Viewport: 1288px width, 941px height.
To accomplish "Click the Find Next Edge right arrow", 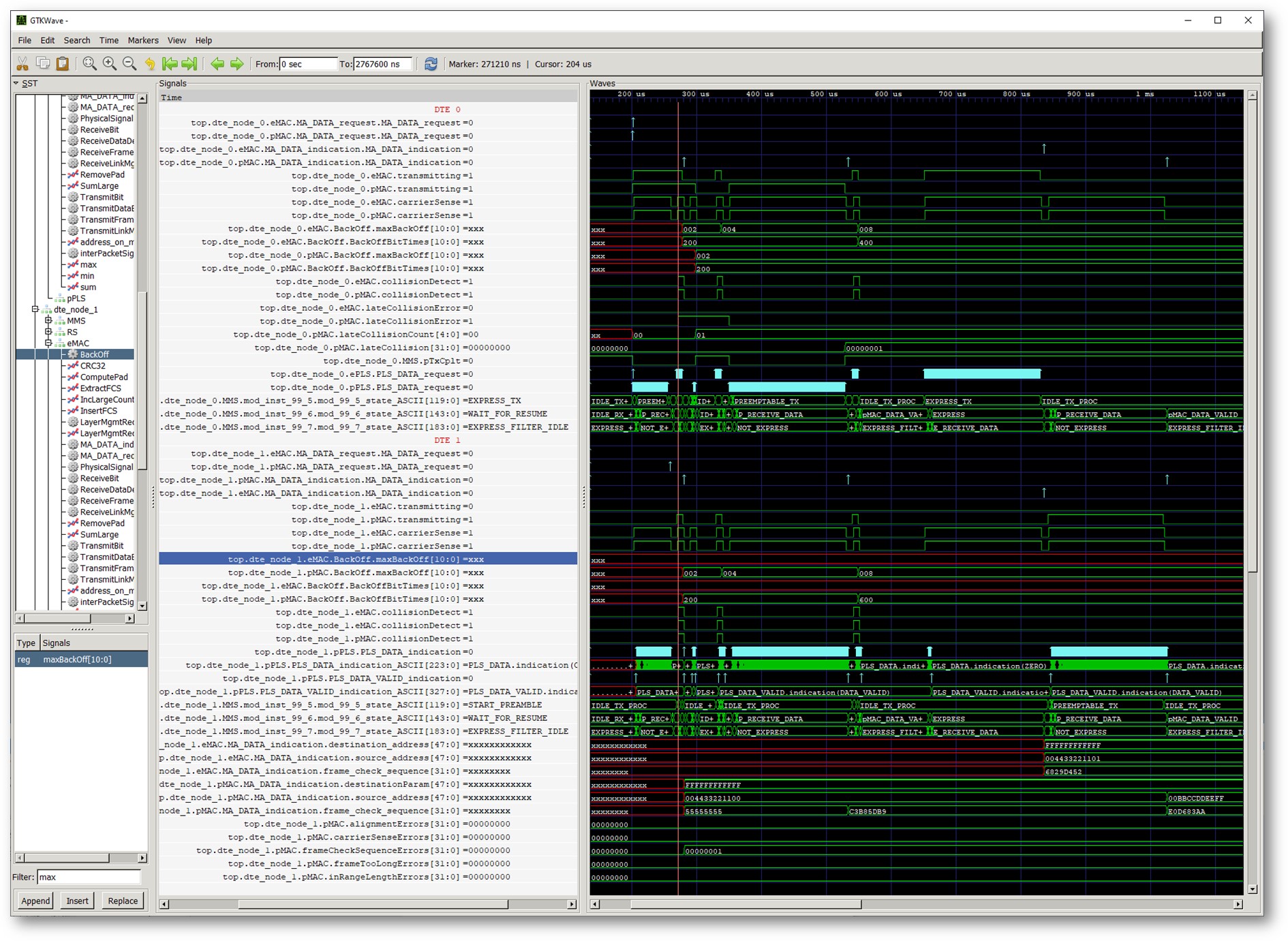I will pos(236,64).
